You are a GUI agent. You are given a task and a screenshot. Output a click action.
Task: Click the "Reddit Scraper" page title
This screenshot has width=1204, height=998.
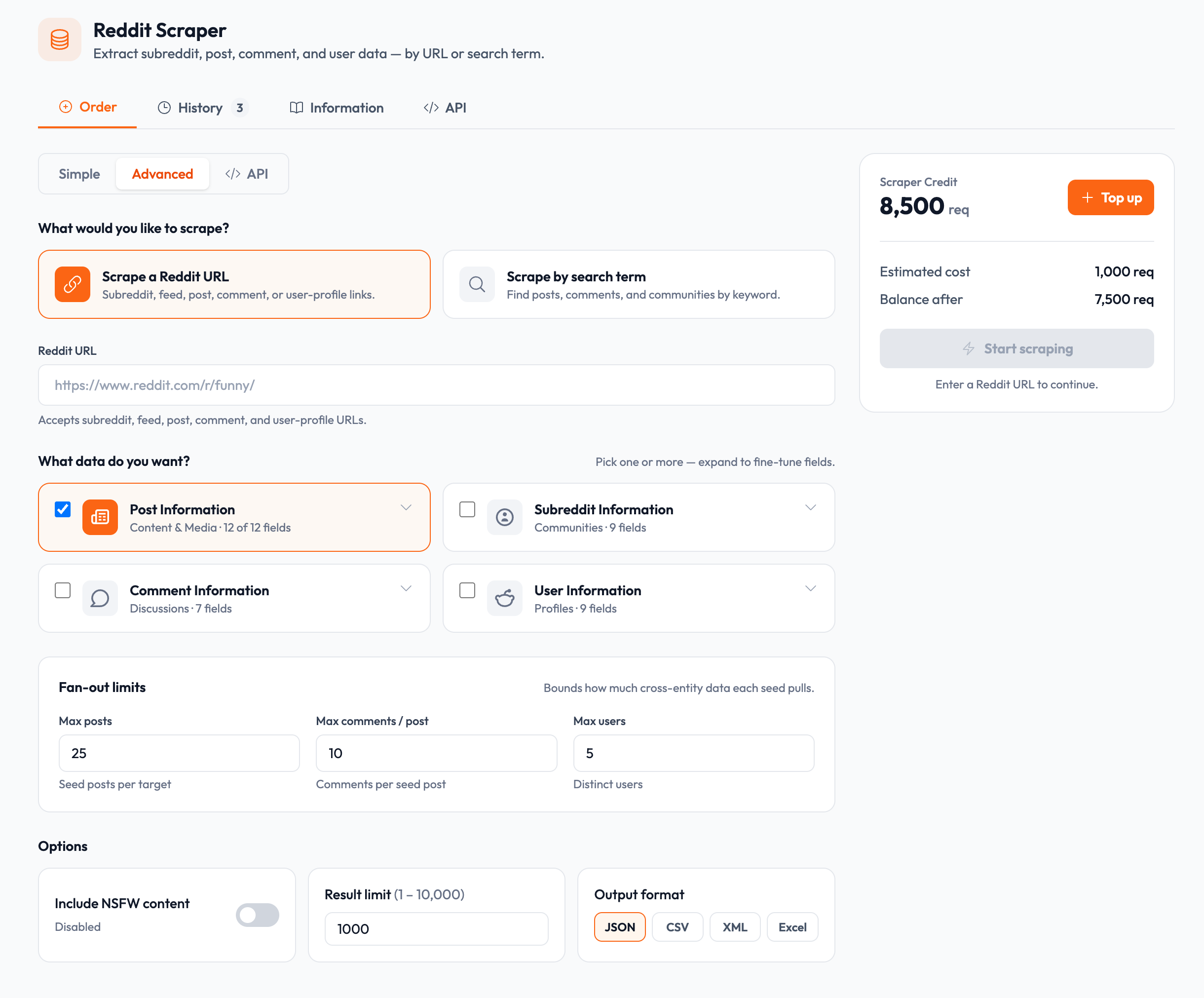tap(160, 31)
